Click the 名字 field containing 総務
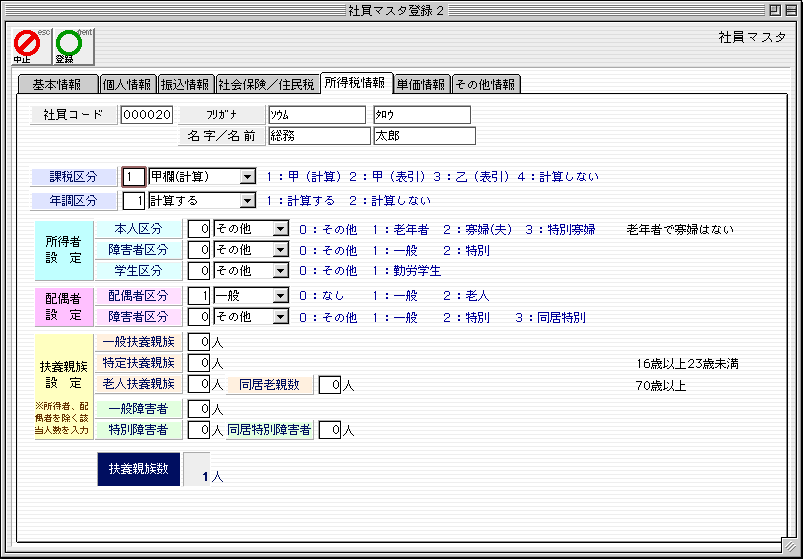Viewport: 803px width, 559px height. [320, 136]
